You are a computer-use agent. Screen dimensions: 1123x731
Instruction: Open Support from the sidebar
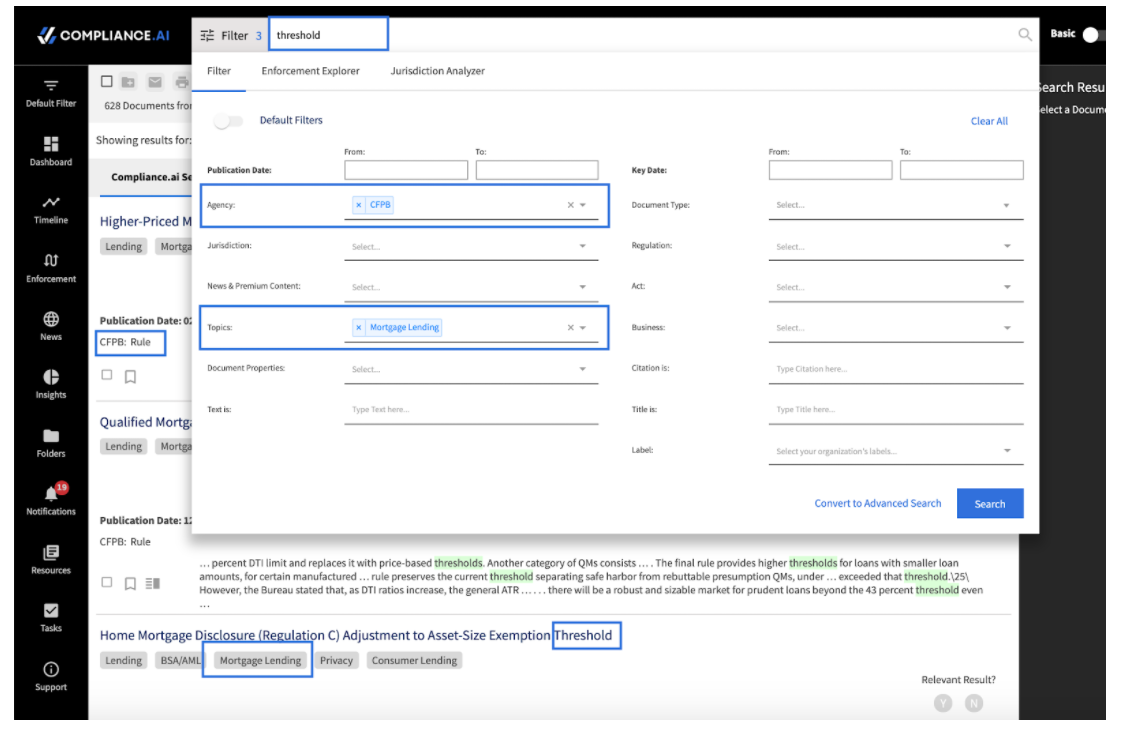[x=51, y=677]
